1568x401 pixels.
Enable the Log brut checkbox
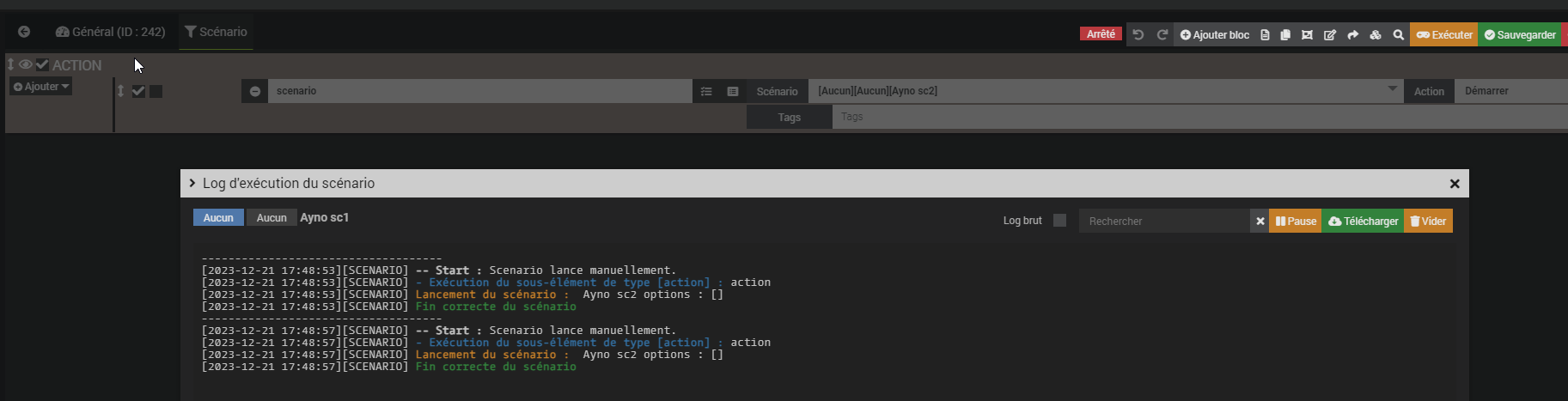(x=1059, y=221)
